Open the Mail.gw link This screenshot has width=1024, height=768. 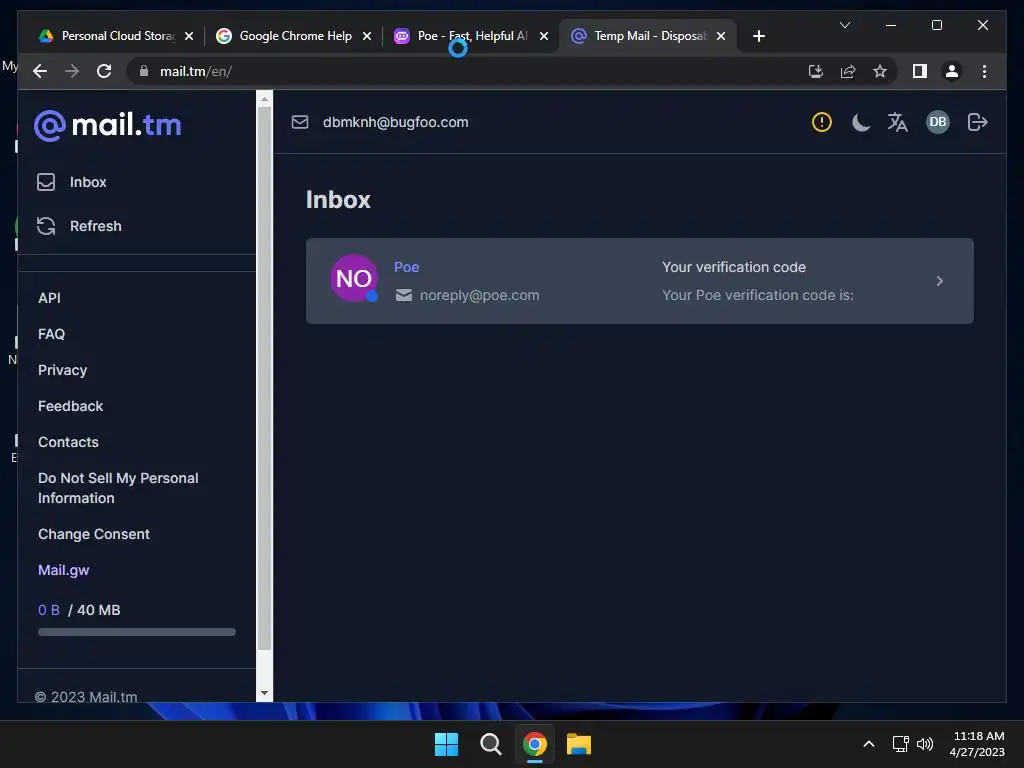coord(63,570)
